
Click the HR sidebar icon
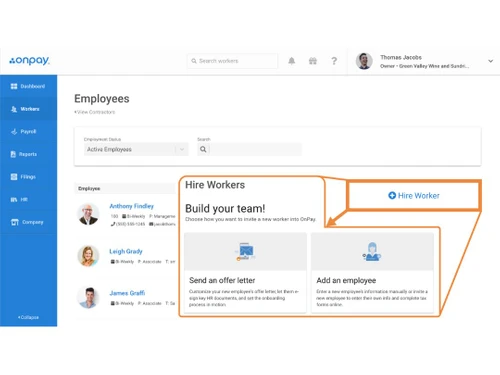(14, 200)
